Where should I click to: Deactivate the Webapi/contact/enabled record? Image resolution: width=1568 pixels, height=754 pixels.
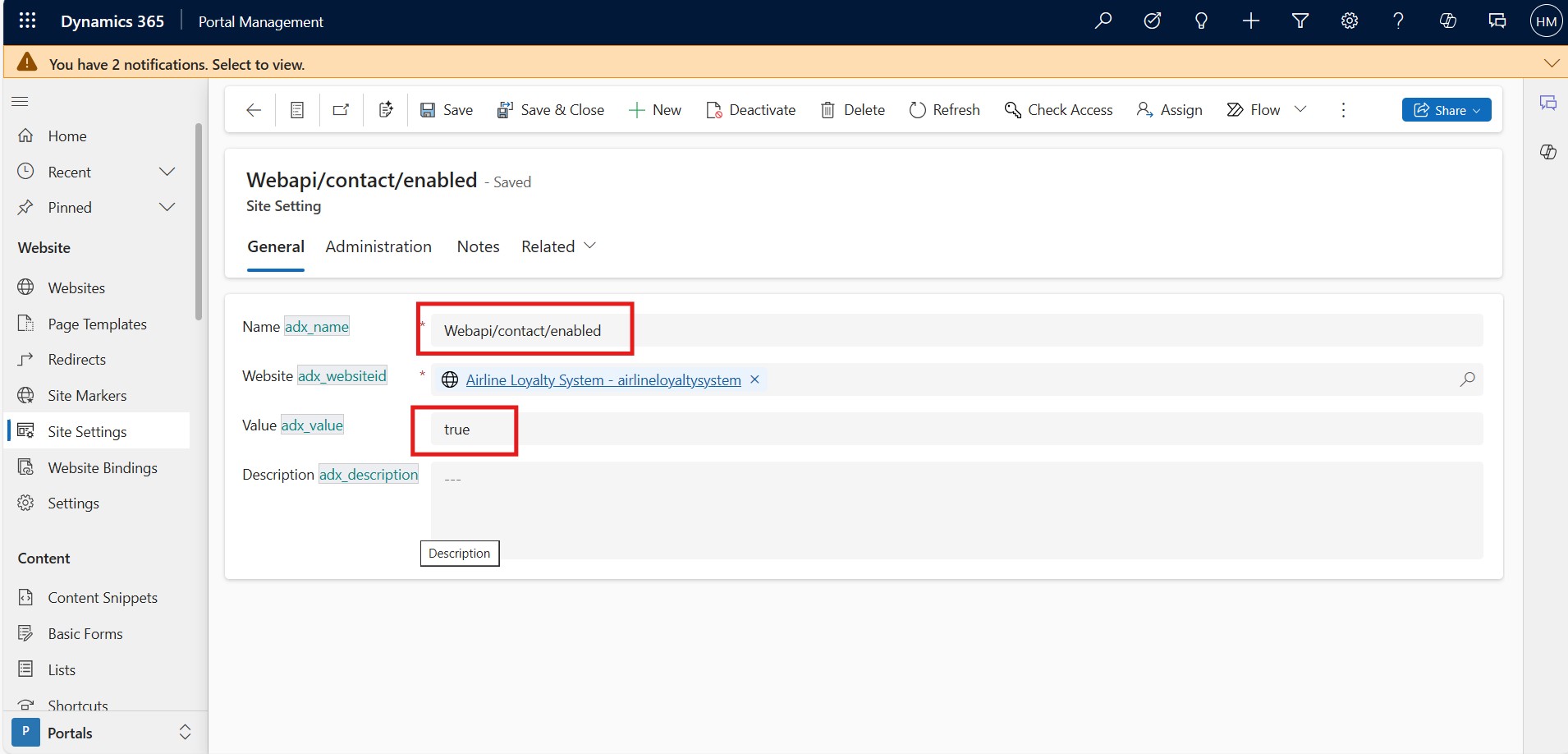point(751,109)
